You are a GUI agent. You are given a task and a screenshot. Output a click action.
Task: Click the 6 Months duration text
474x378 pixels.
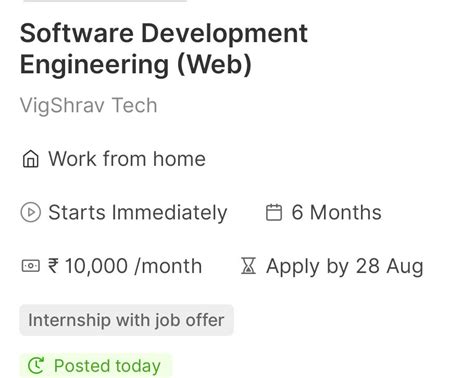tap(336, 212)
